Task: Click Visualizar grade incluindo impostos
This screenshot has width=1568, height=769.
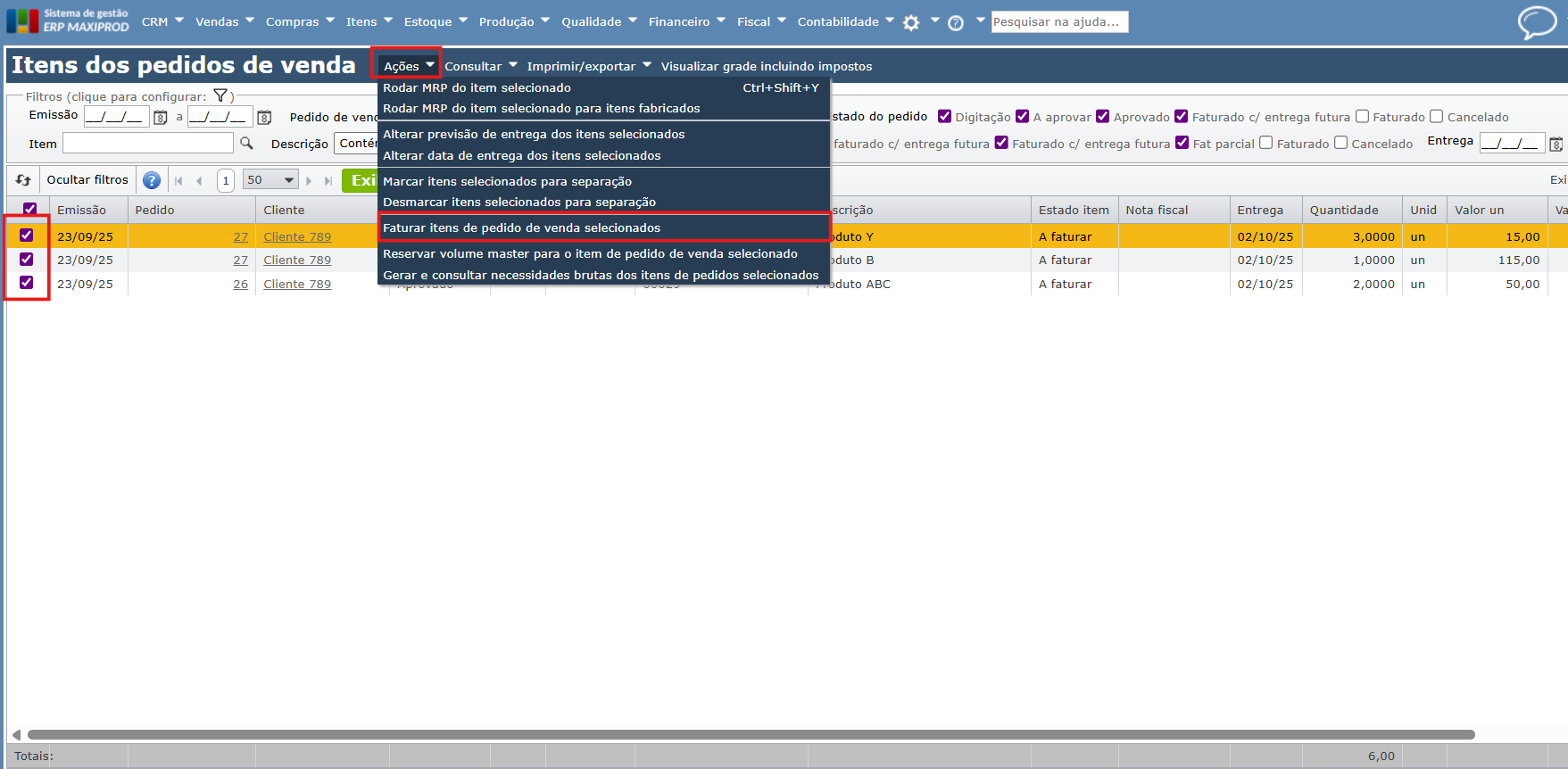Action: coord(767,66)
